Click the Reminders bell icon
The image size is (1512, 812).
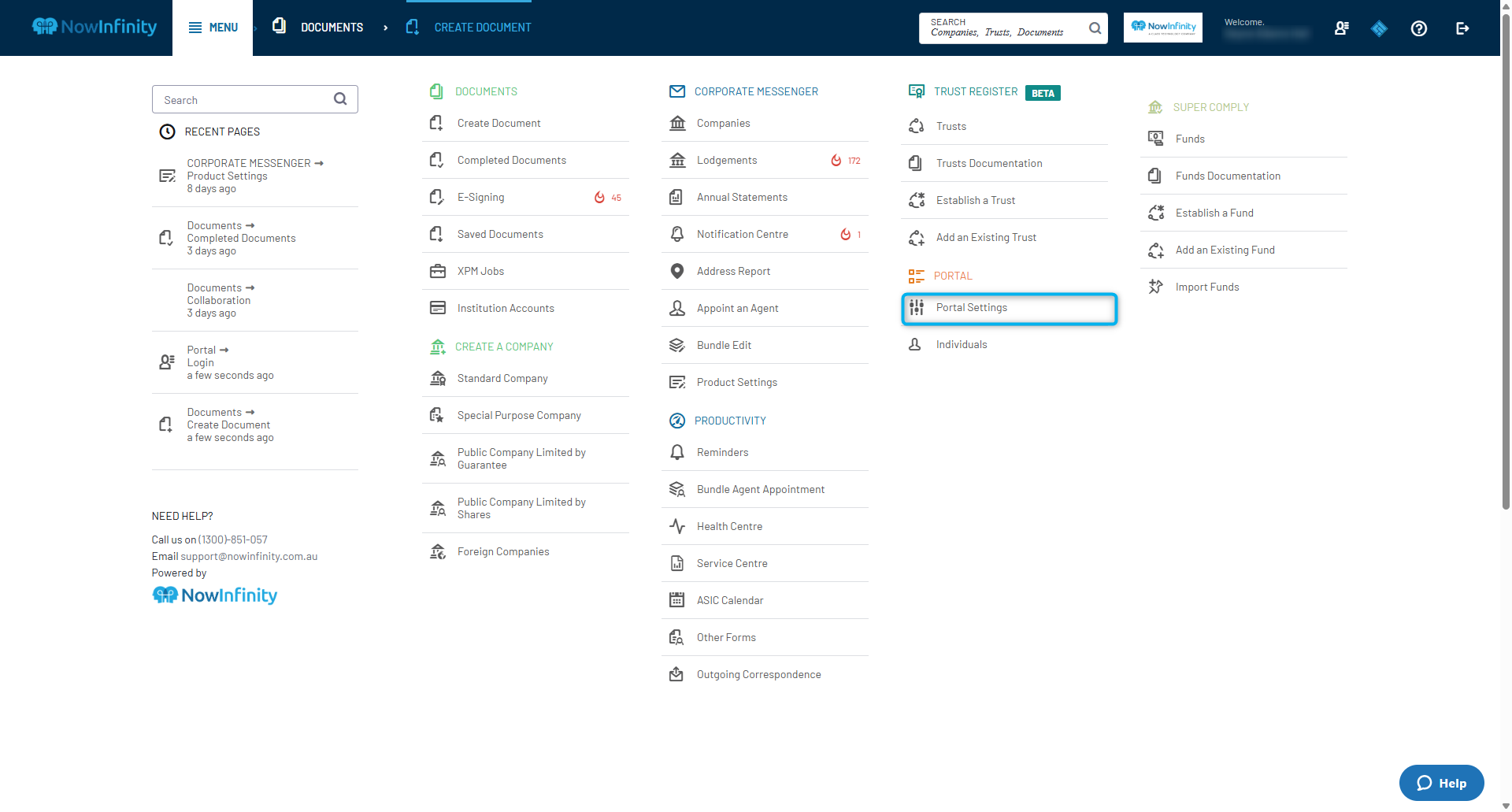[676, 452]
